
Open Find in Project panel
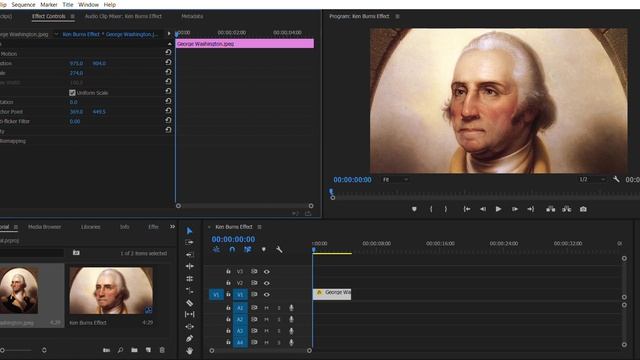(120, 350)
